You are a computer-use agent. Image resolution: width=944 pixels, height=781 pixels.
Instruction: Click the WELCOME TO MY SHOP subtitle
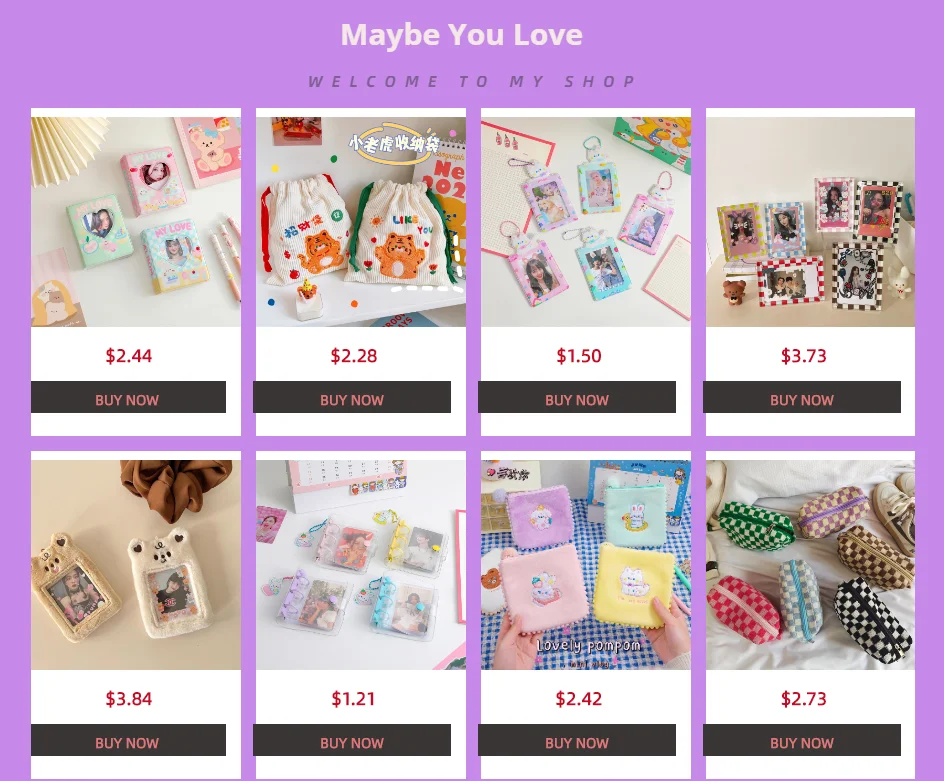[x=473, y=81]
